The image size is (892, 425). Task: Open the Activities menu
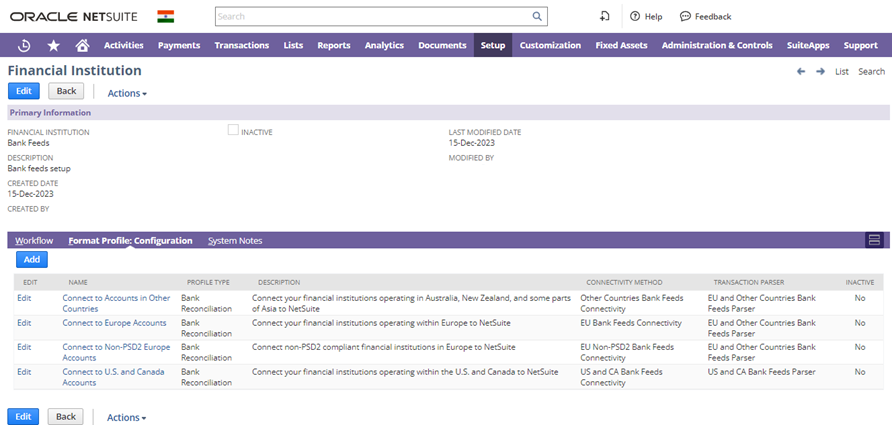[x=123, y=46]
